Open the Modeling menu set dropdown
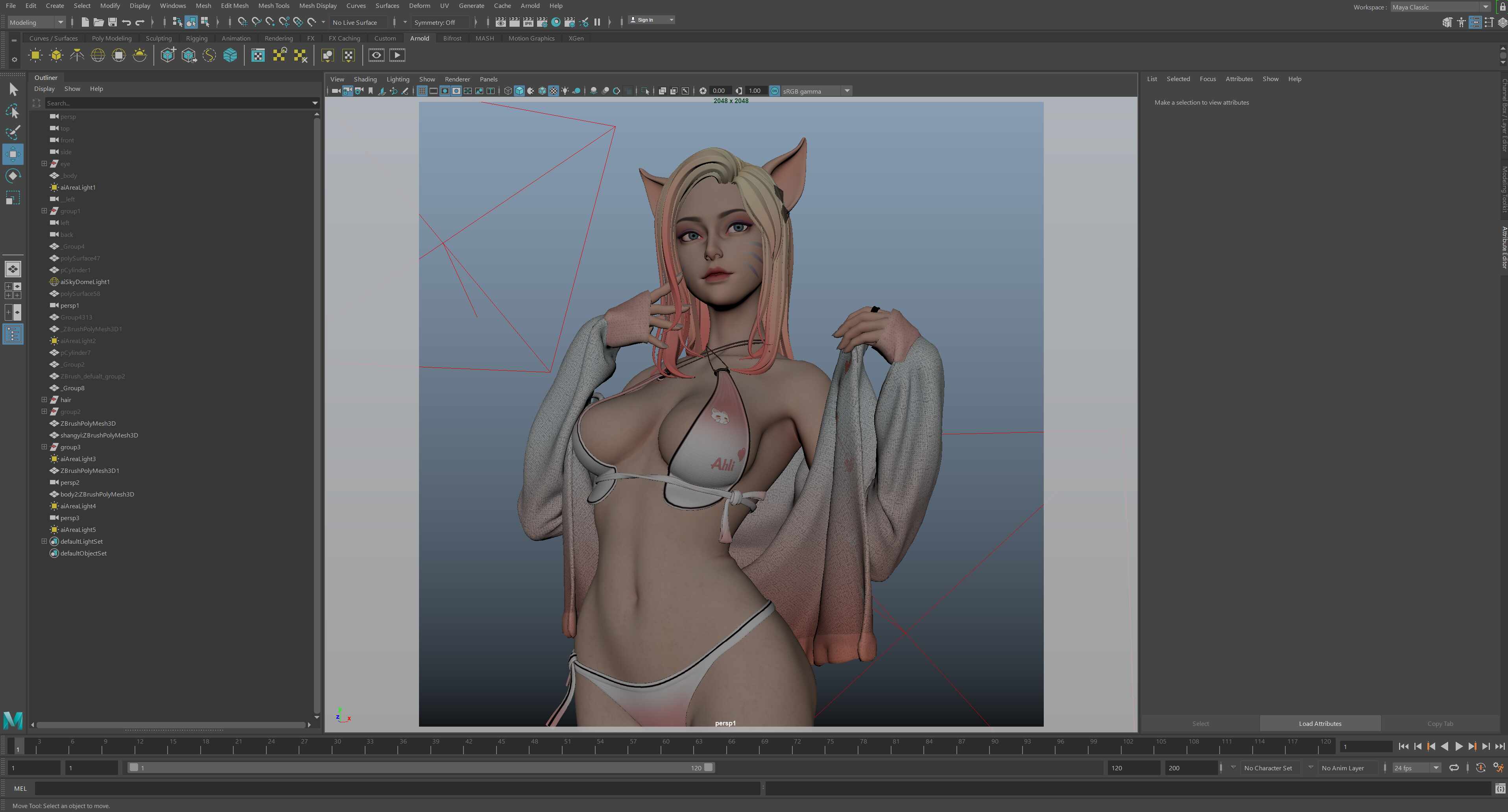 (x=36, y=22)
